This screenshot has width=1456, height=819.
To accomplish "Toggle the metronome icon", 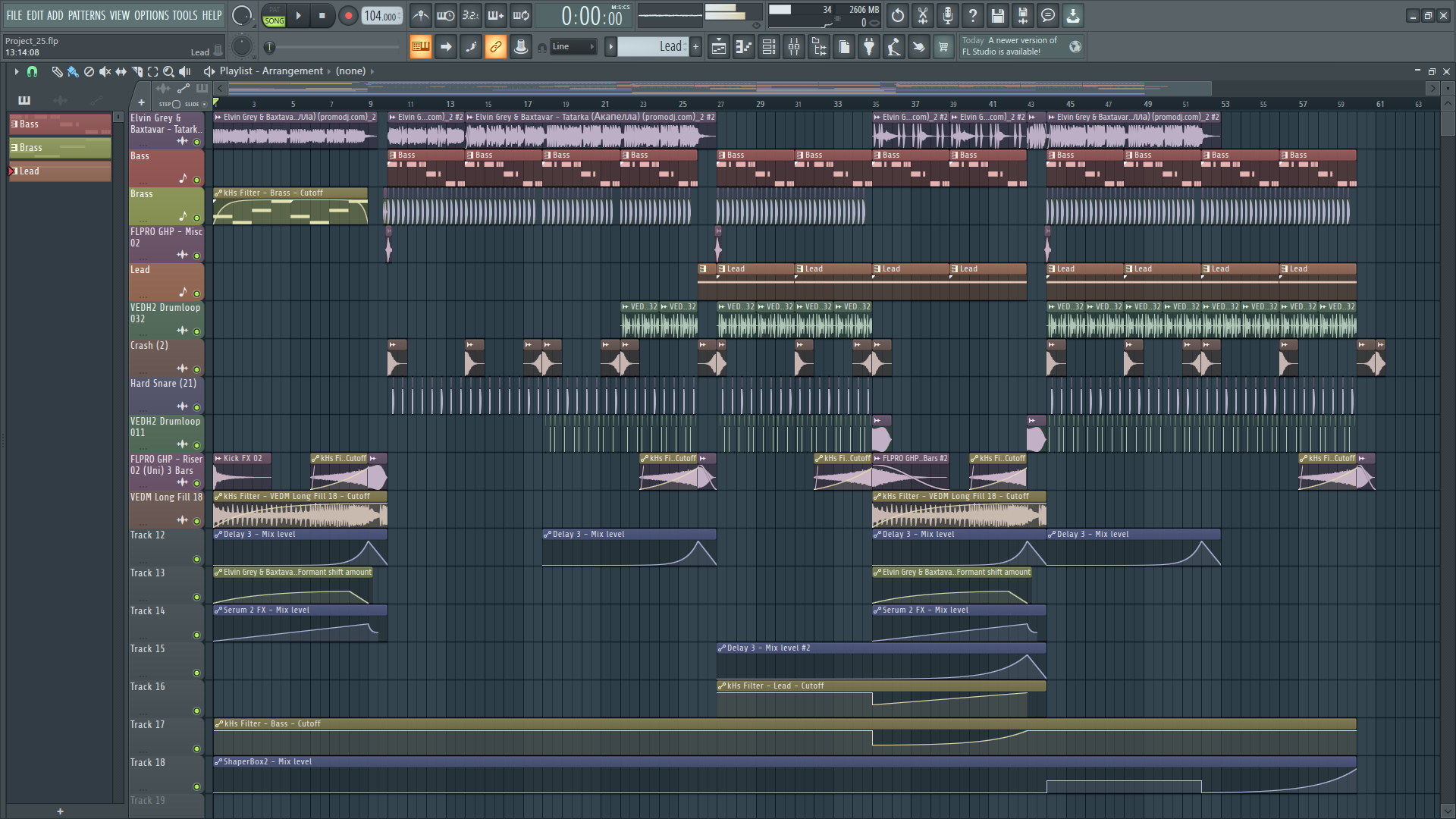I will point(421,15).
